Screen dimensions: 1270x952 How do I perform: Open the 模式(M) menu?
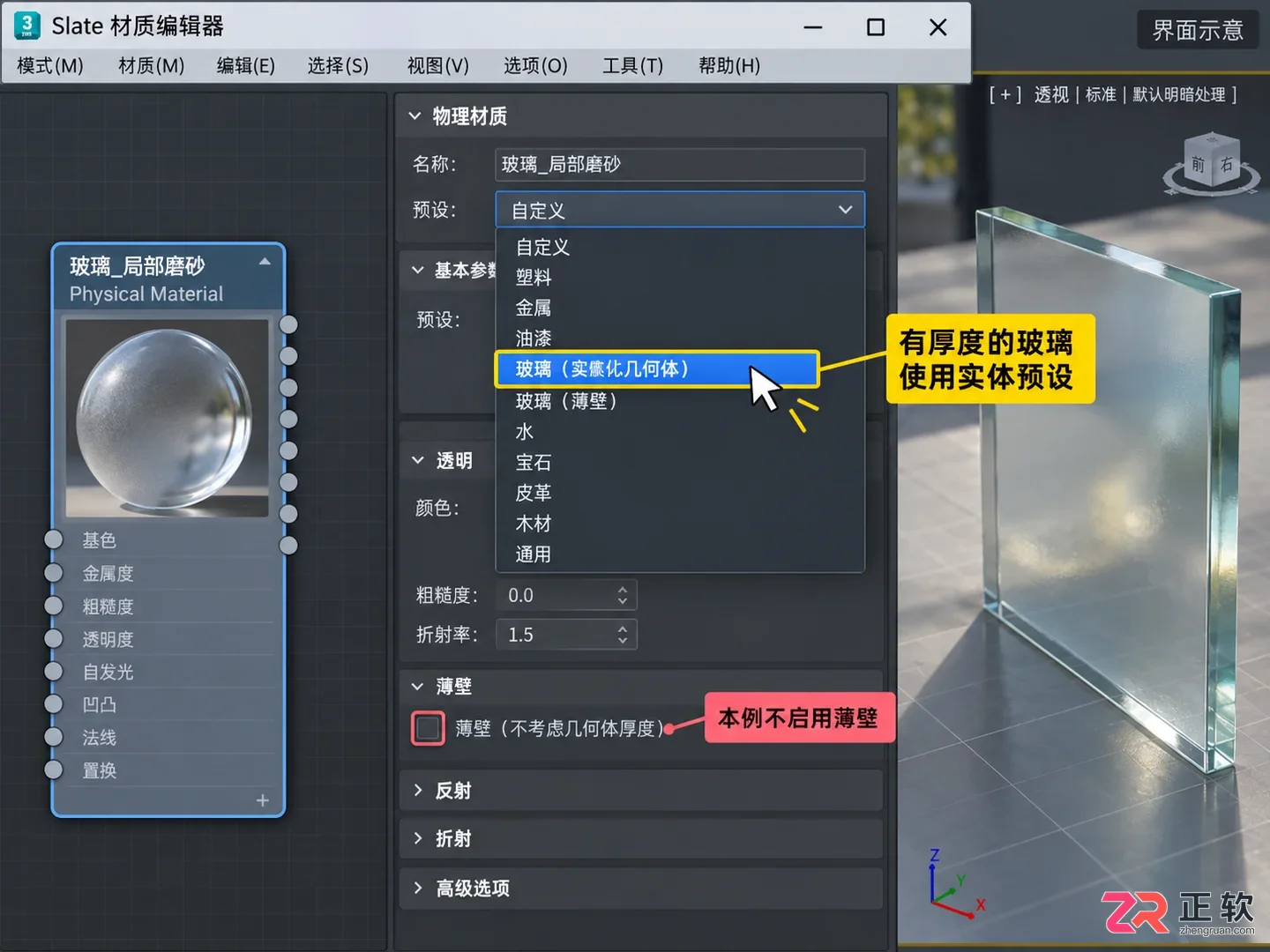pos(50,66)
